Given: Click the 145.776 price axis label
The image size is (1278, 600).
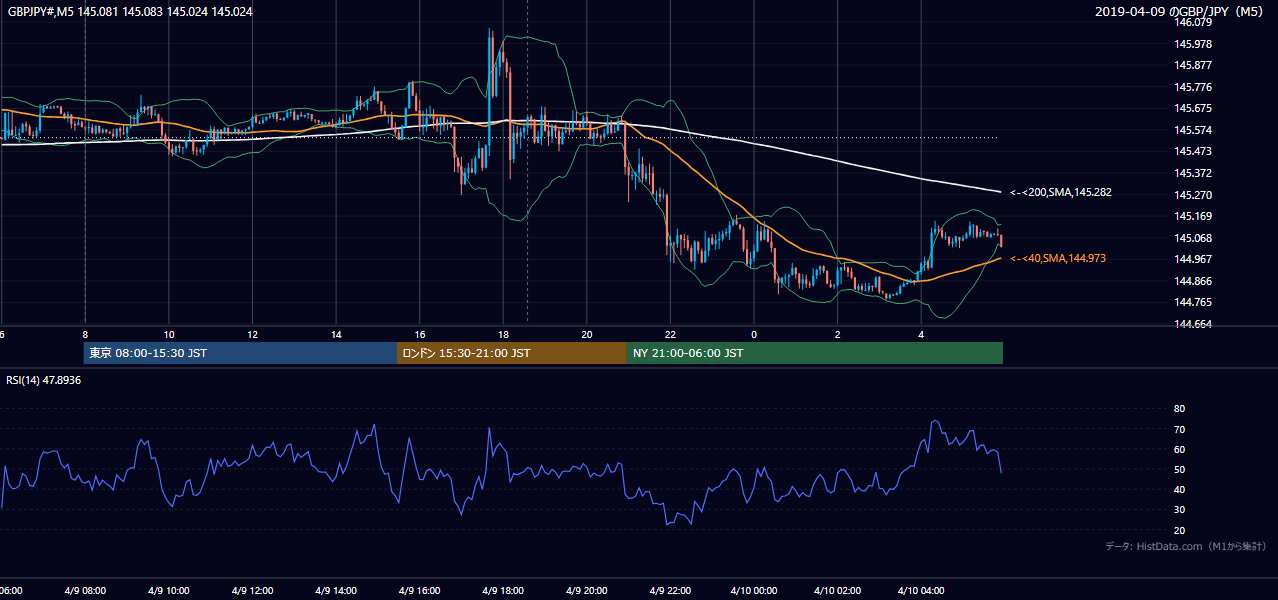Looking at the screenshot, I should click(1194, 87).
